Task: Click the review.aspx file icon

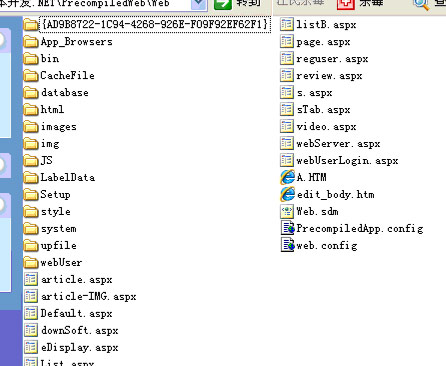Action: 287,76
